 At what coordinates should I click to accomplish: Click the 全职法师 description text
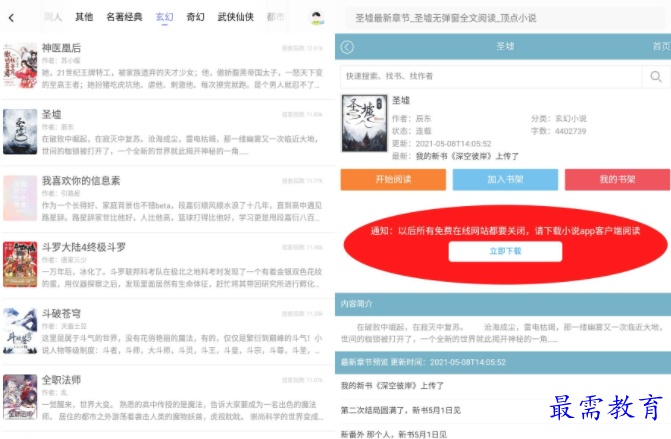coord(182,410)
